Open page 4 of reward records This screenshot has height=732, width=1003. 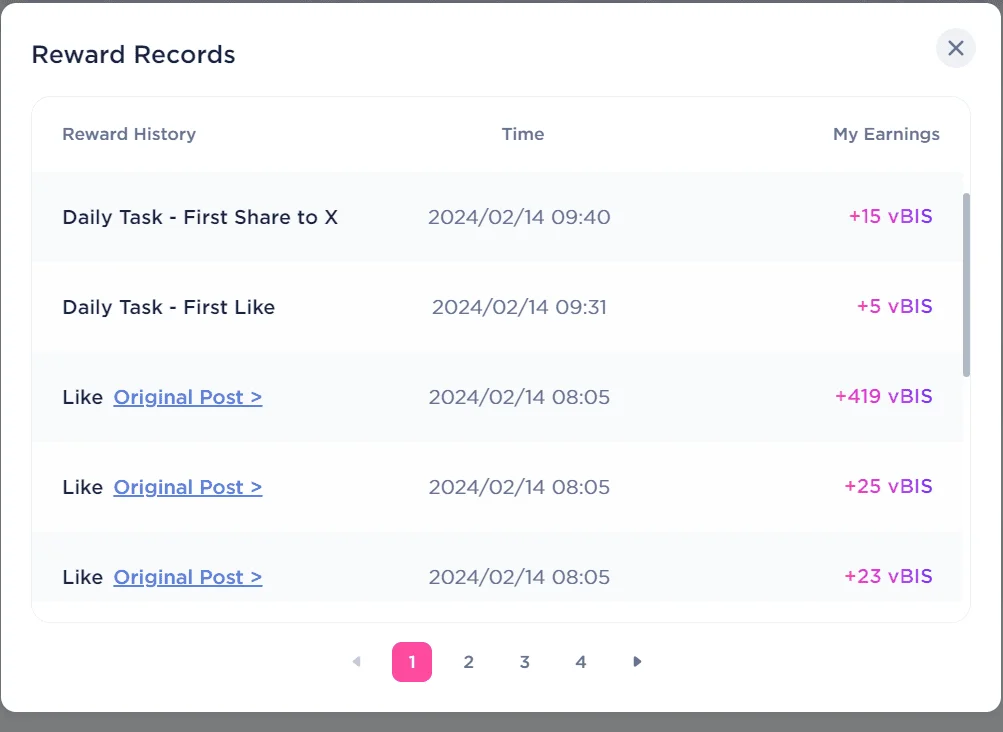coord(581,662)
